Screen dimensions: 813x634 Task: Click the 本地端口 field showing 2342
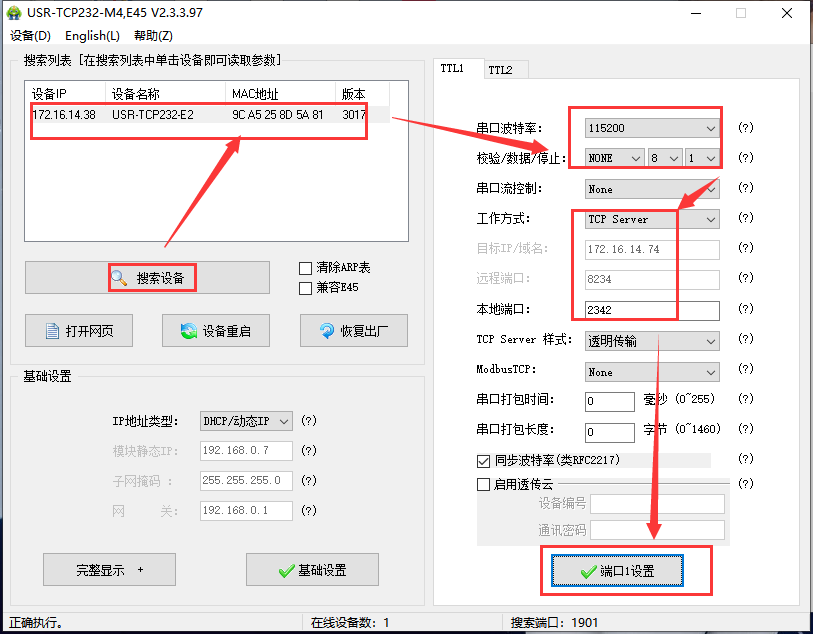click(x=651, y=311)
